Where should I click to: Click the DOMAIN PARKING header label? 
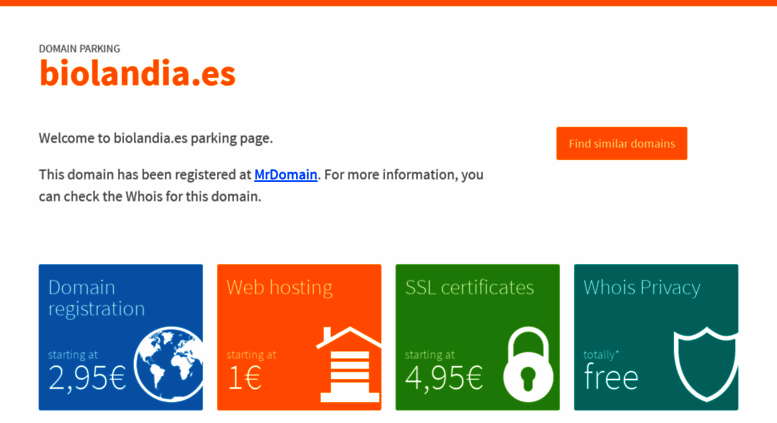point(79,49)
